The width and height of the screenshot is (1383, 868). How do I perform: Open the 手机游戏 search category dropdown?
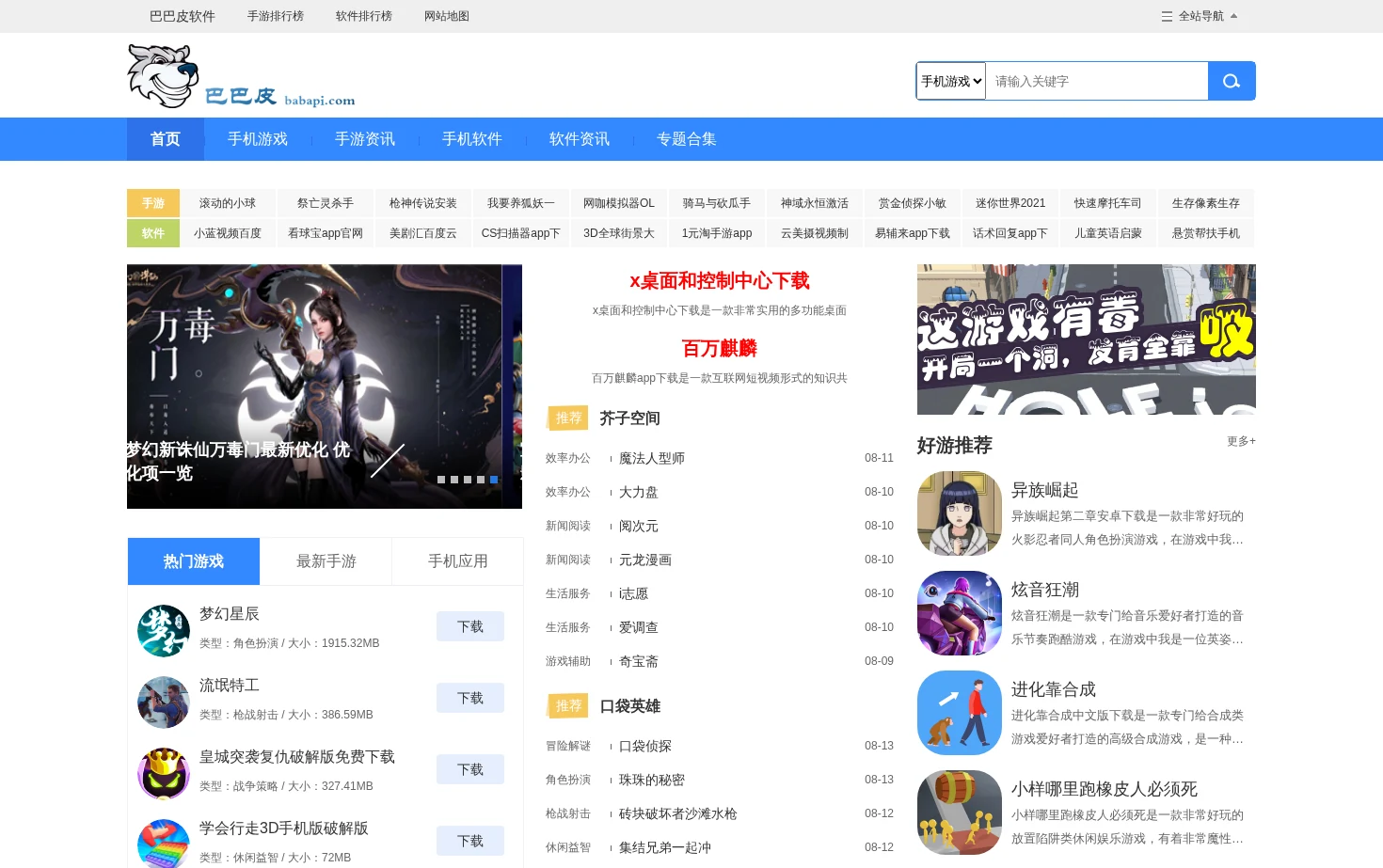coord(951,81)
